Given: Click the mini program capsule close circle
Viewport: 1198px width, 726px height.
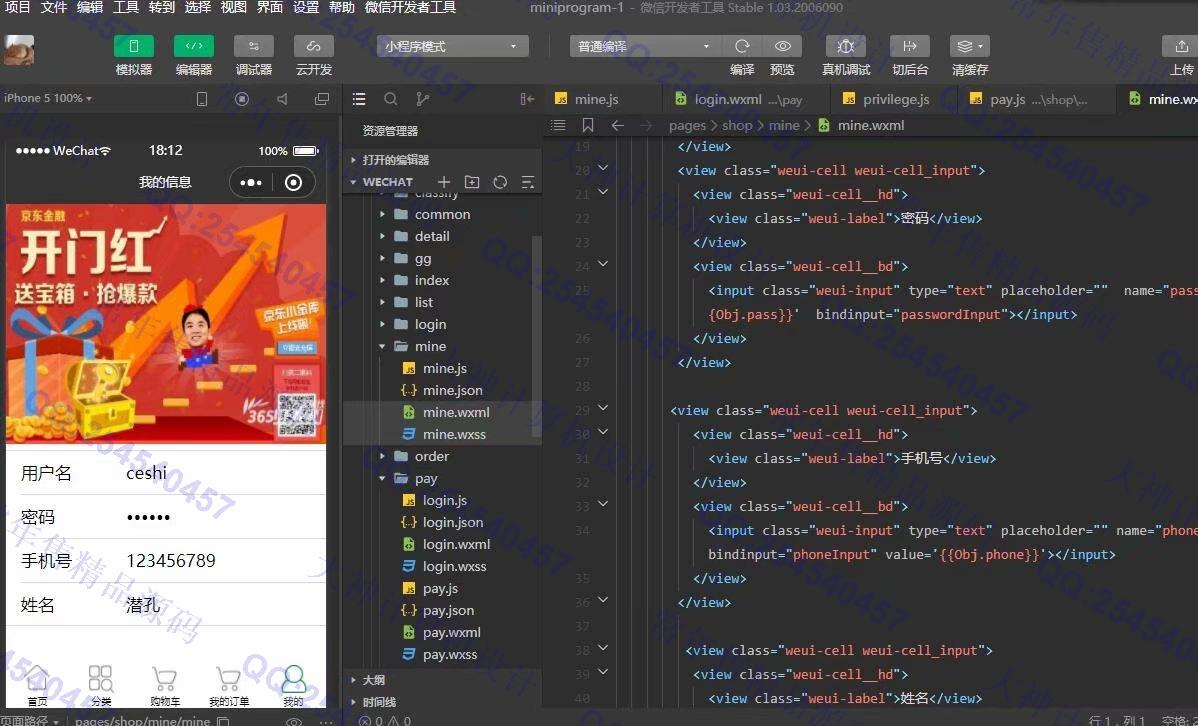Looking at the screenshot, I should point(293,183).
